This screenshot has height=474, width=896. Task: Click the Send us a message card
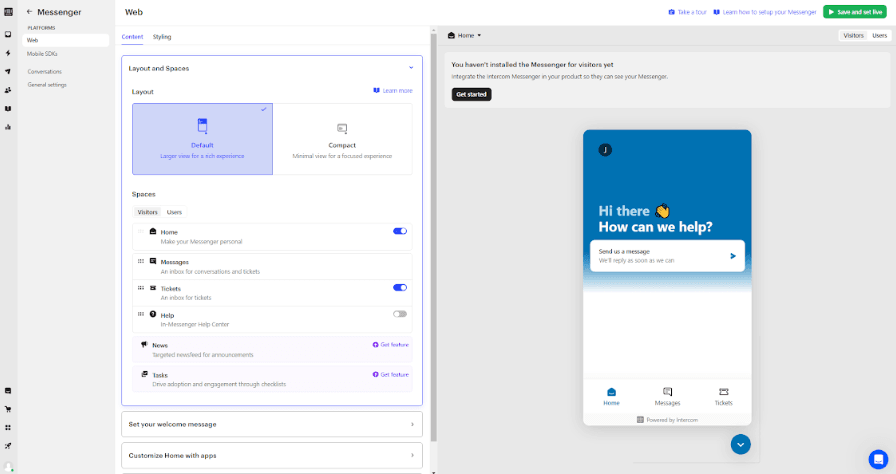[x=667, y=256]
